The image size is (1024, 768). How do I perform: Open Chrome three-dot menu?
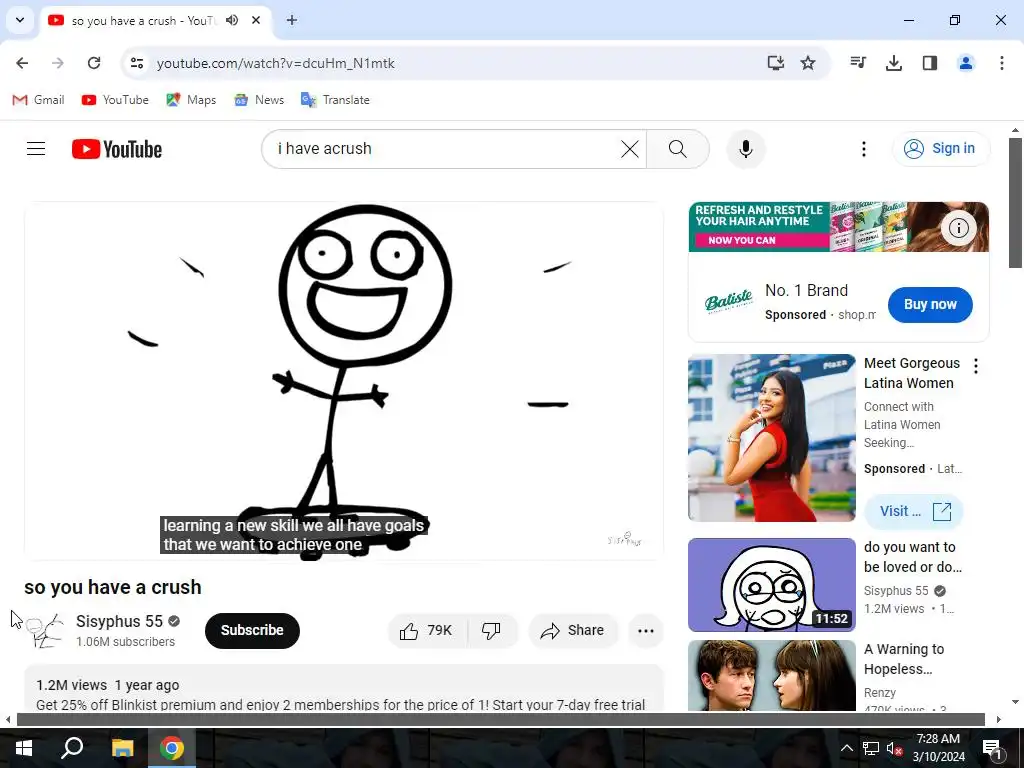1001,63
